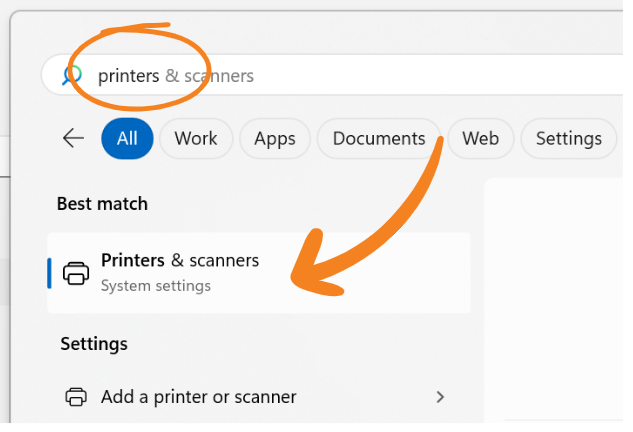
Task: Click the System settings subtitle text
Action: click(156, 286)
